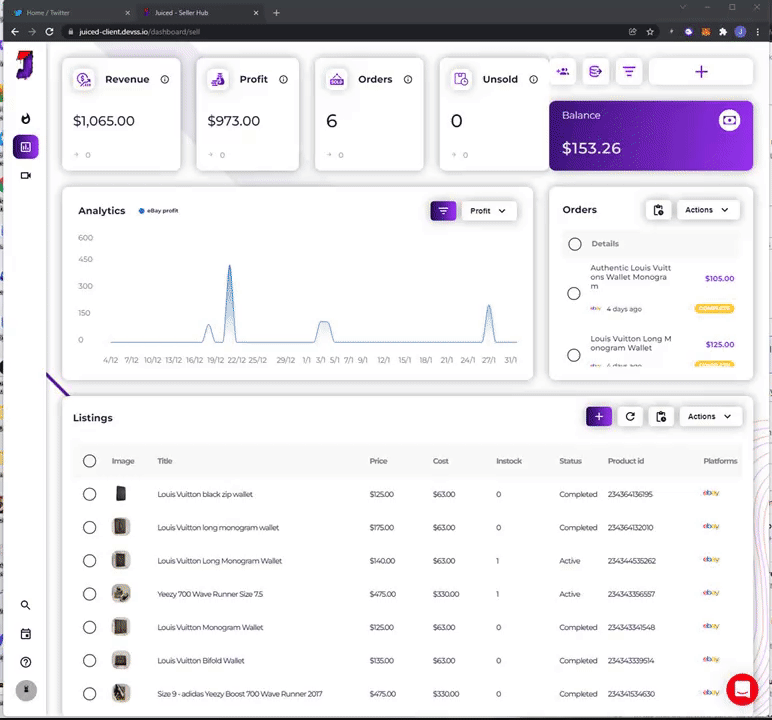This screenshot has height=720, width=772.
Task: Select the dashboard analytics sidebar item
Action: 26,147
